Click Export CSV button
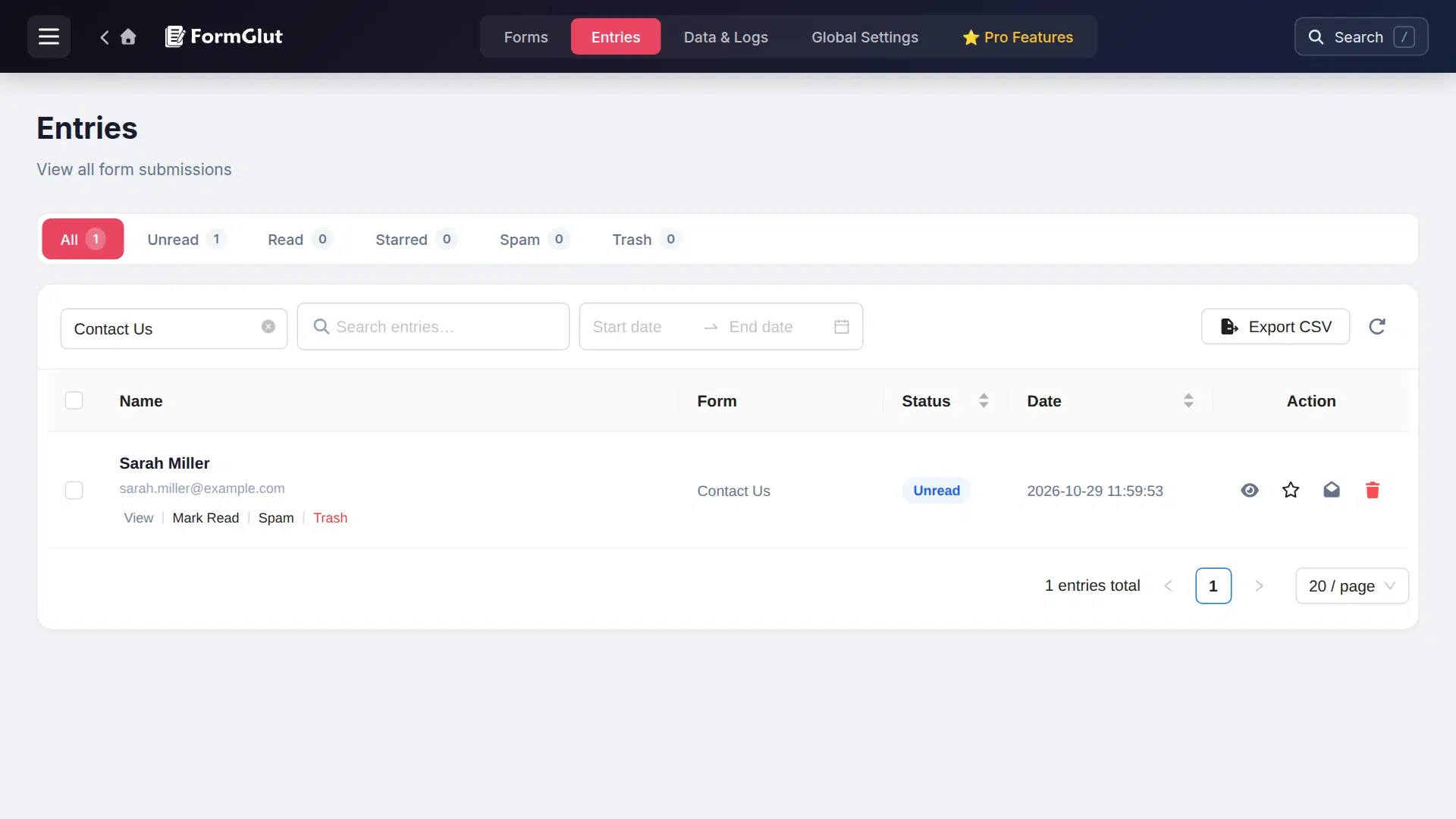Viewport: 1456px width, 819px height. coord(1276,327)
